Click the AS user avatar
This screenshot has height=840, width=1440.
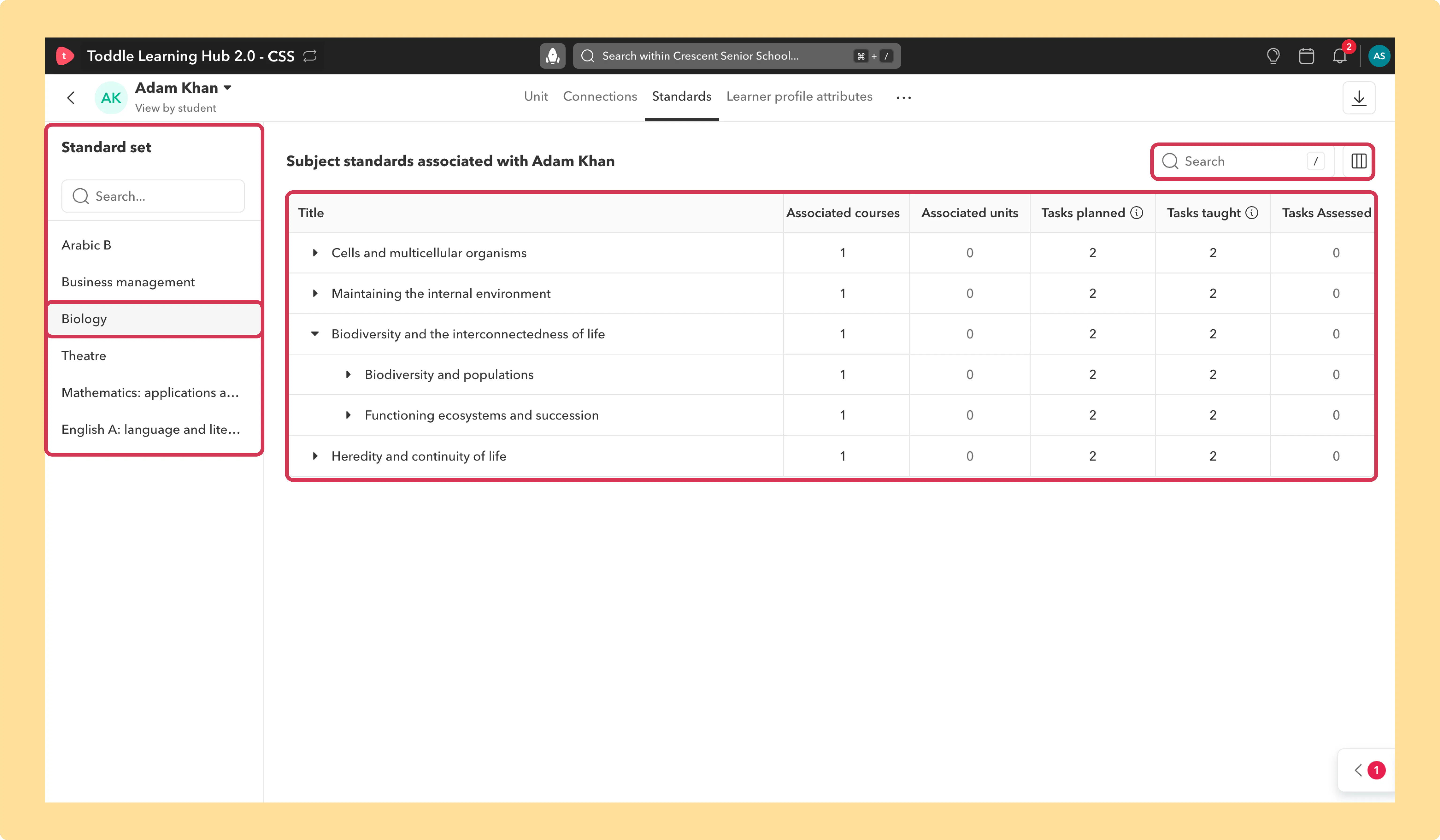pos(1379,56)
